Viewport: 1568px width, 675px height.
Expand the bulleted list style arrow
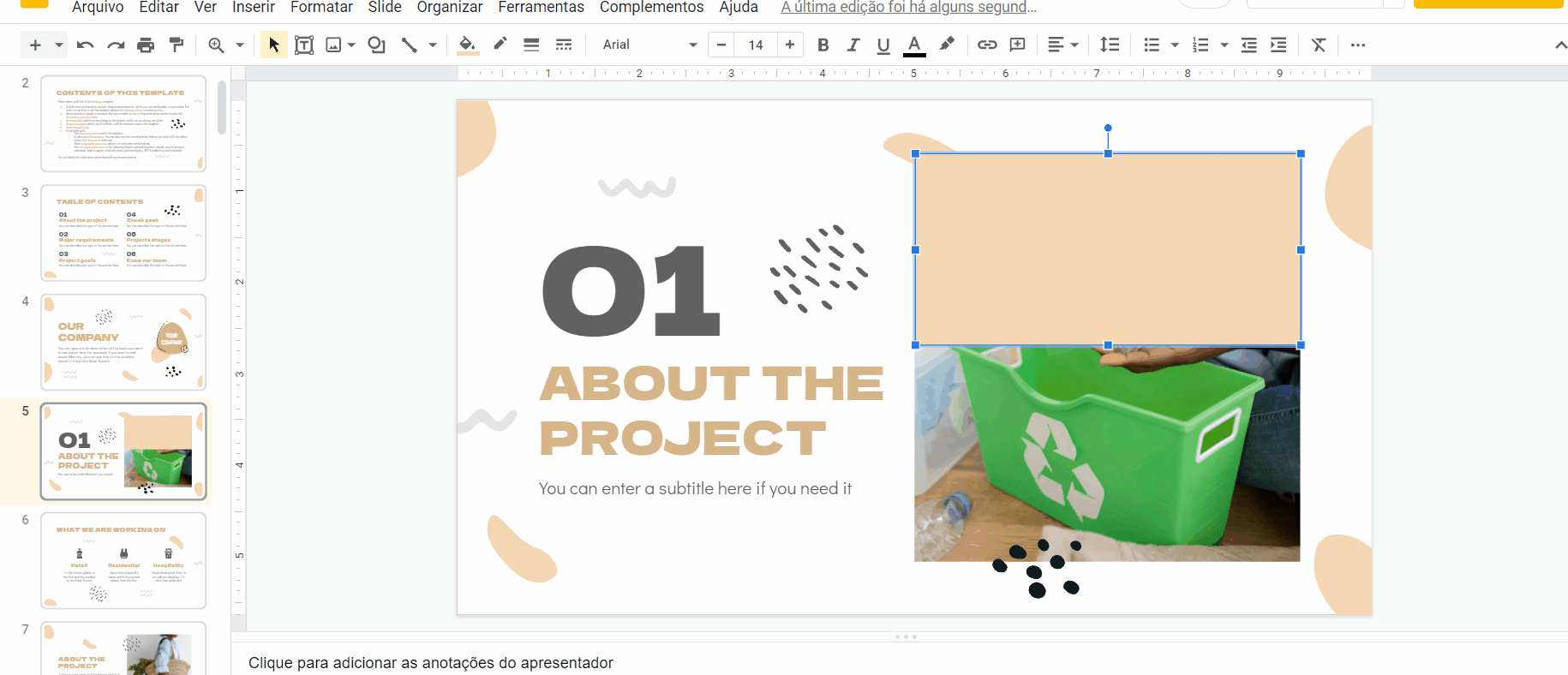tap(1175, 45)
